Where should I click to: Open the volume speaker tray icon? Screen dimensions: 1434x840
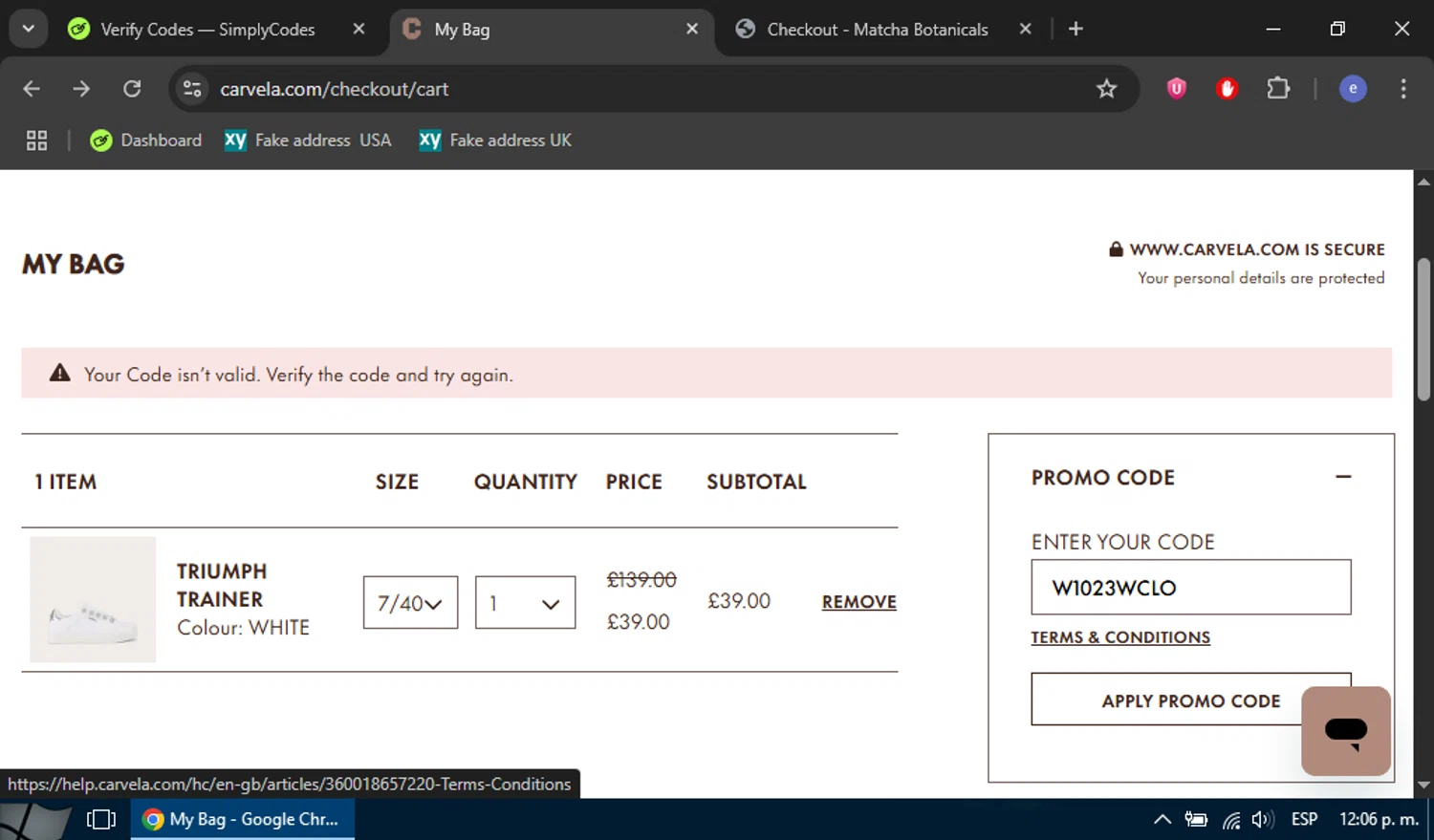(1263, 820)
